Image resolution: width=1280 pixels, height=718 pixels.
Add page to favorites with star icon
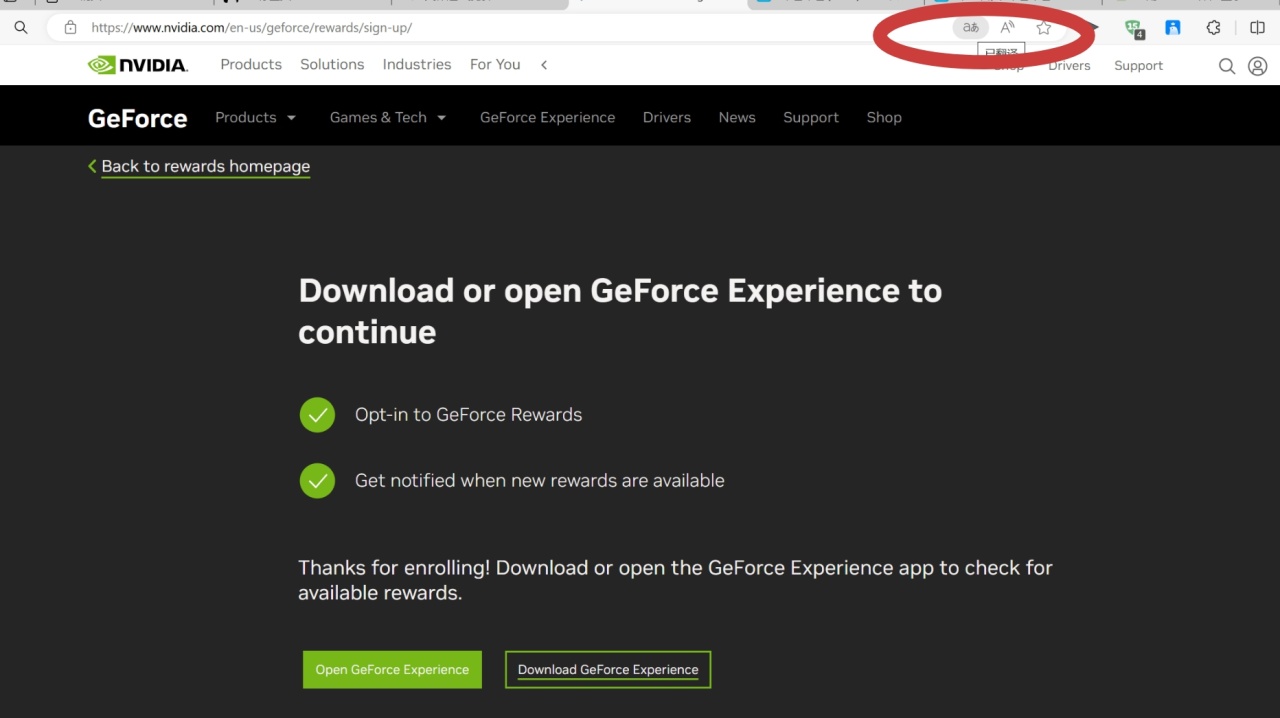pyautogui.click(x=1044, y=28)
